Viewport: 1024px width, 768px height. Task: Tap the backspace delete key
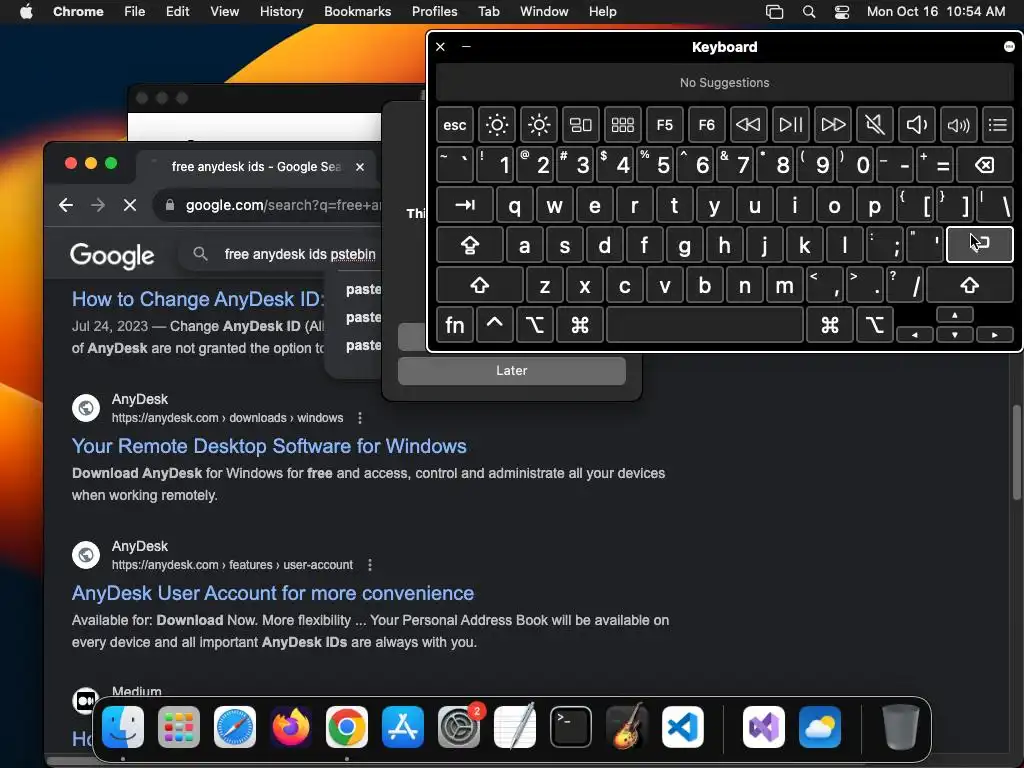(x=985, y=165)
